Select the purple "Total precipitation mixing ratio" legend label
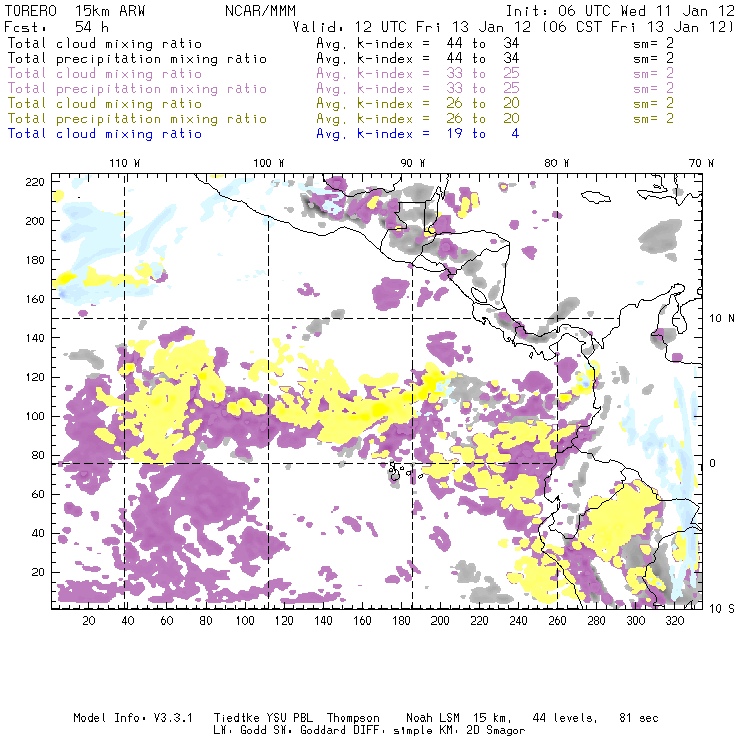740x740 pixels. [x=137, y=89]
